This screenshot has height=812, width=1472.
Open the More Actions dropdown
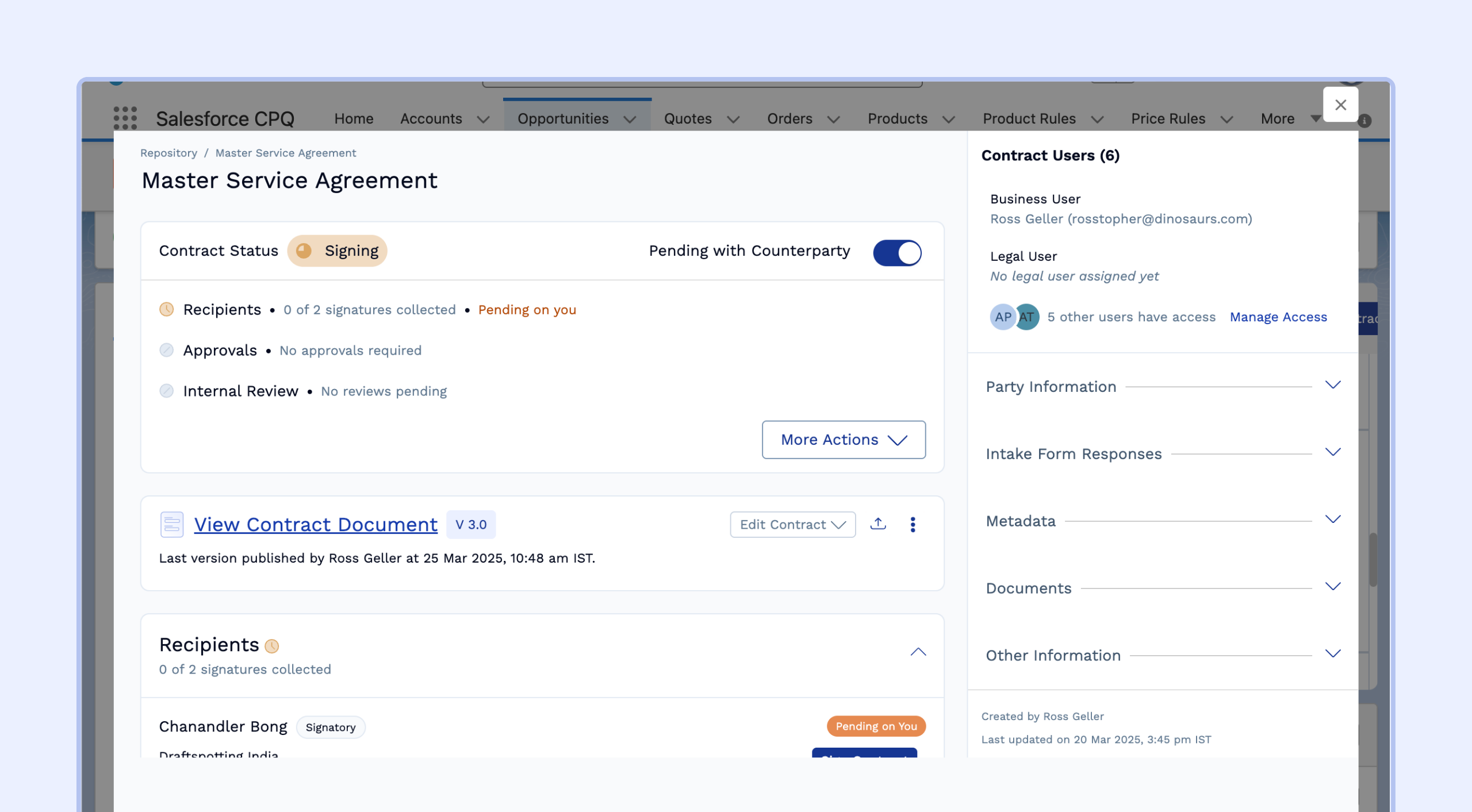pos(844,440)
